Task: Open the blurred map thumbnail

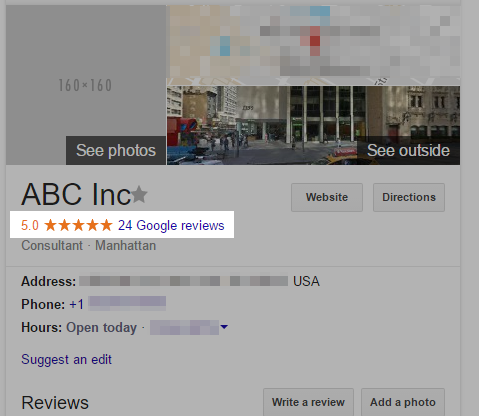Action: pos(313,44)
